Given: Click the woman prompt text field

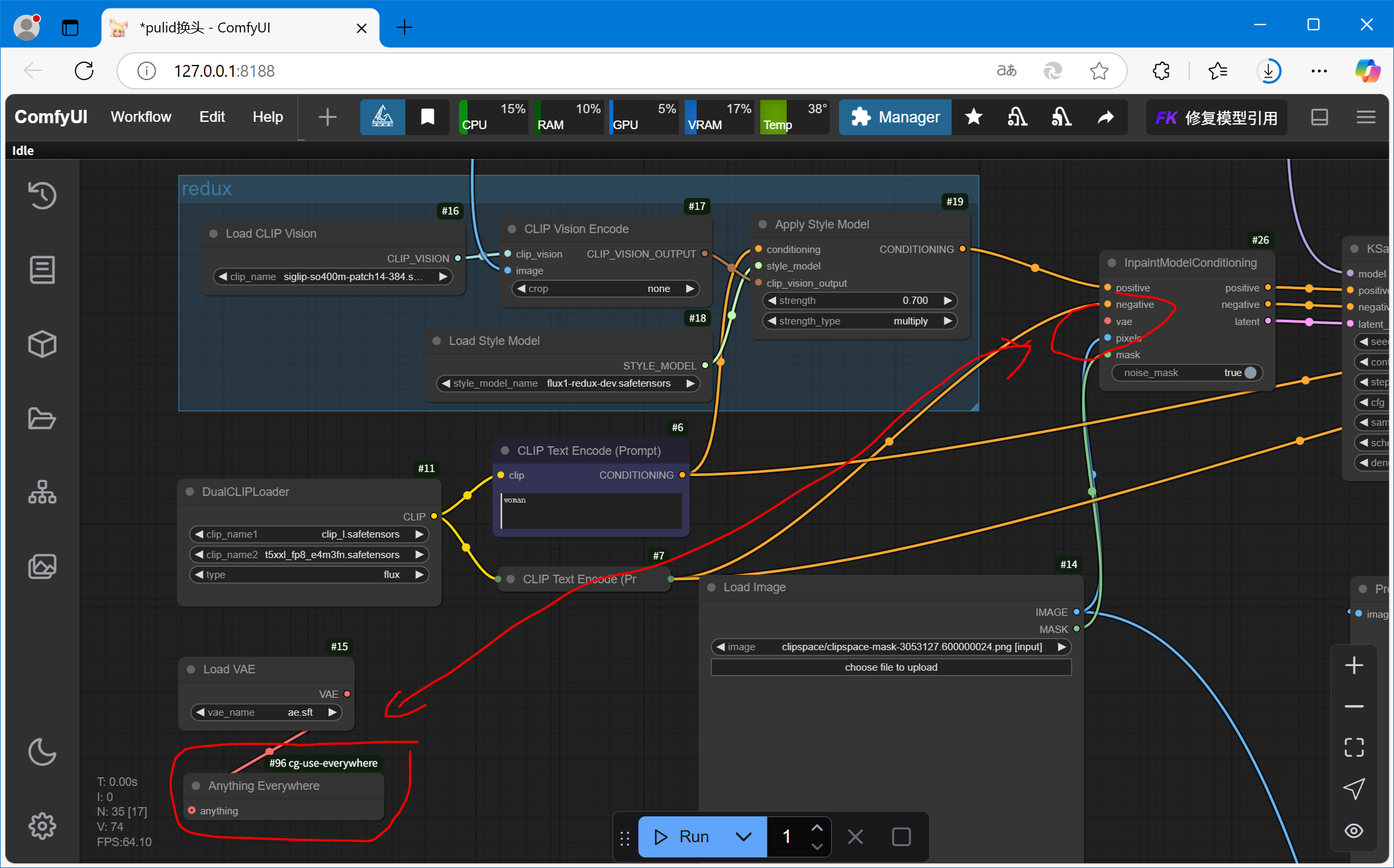Looking at the screenshot, I should point(591,511).
